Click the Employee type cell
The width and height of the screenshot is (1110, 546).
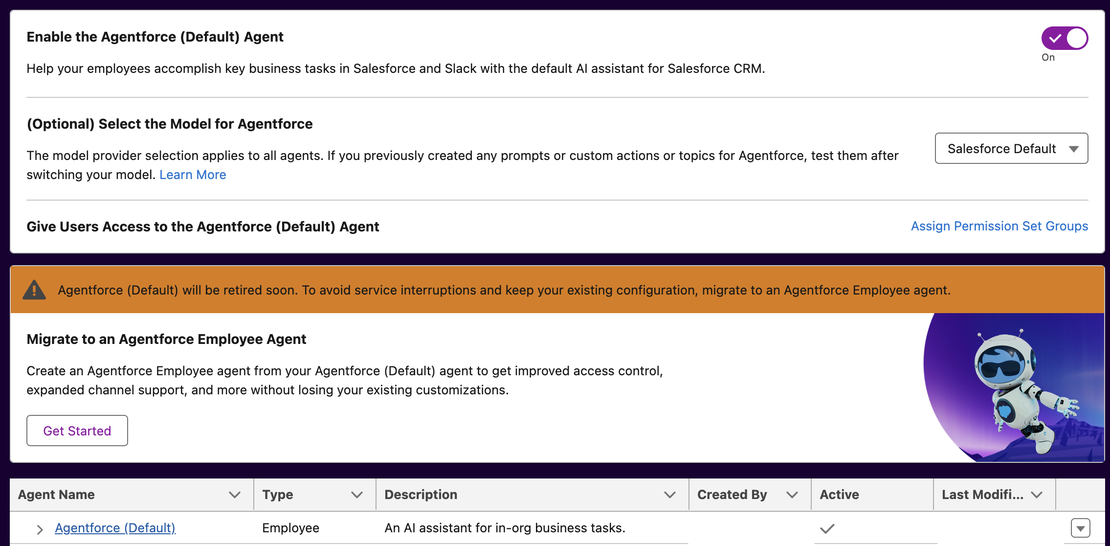[290, 528]
